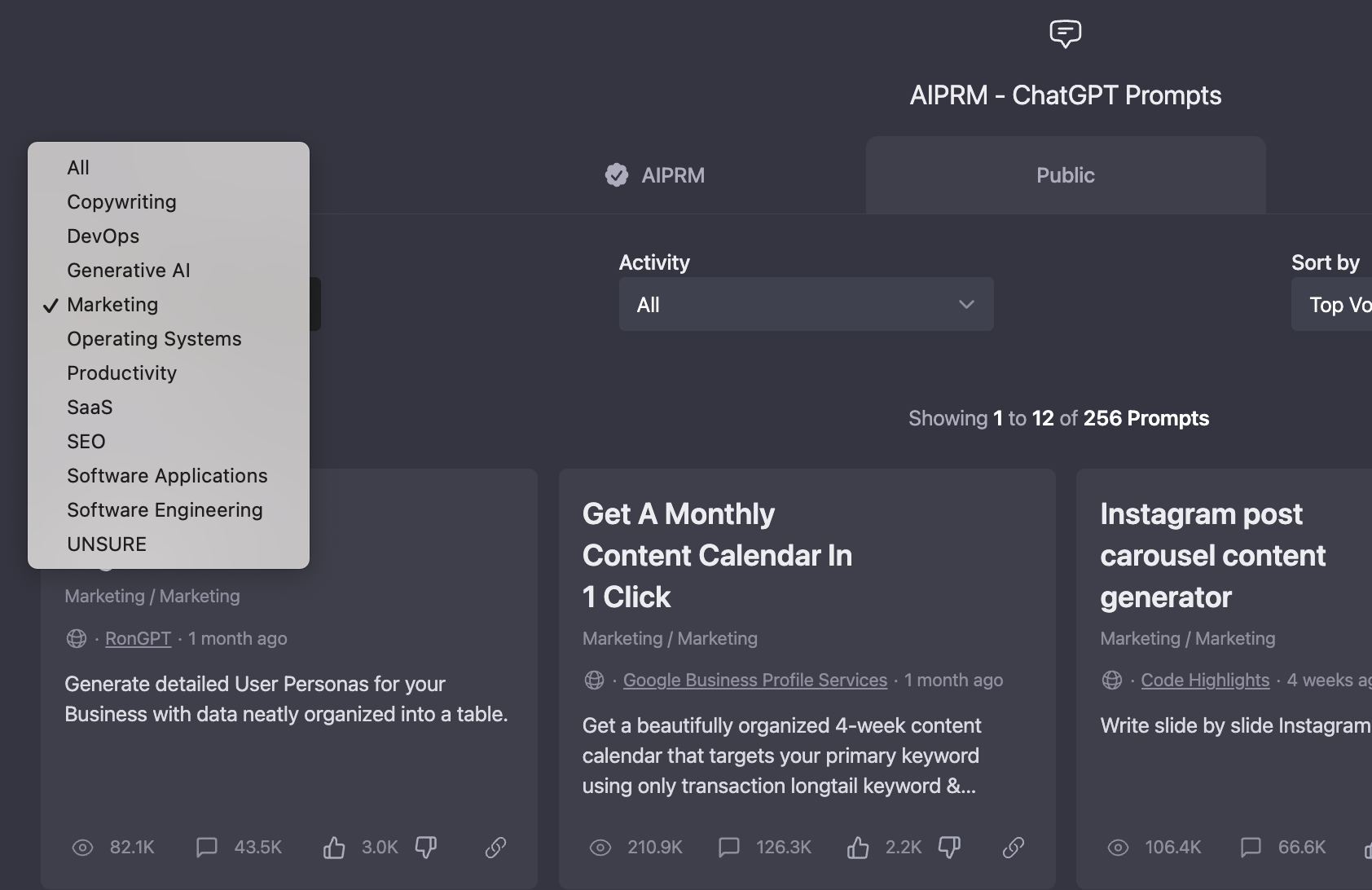1372x890 pixels.
Task: Click 'Marketing / Marketing' above RonGPT
Action: [x=152, y=596]
